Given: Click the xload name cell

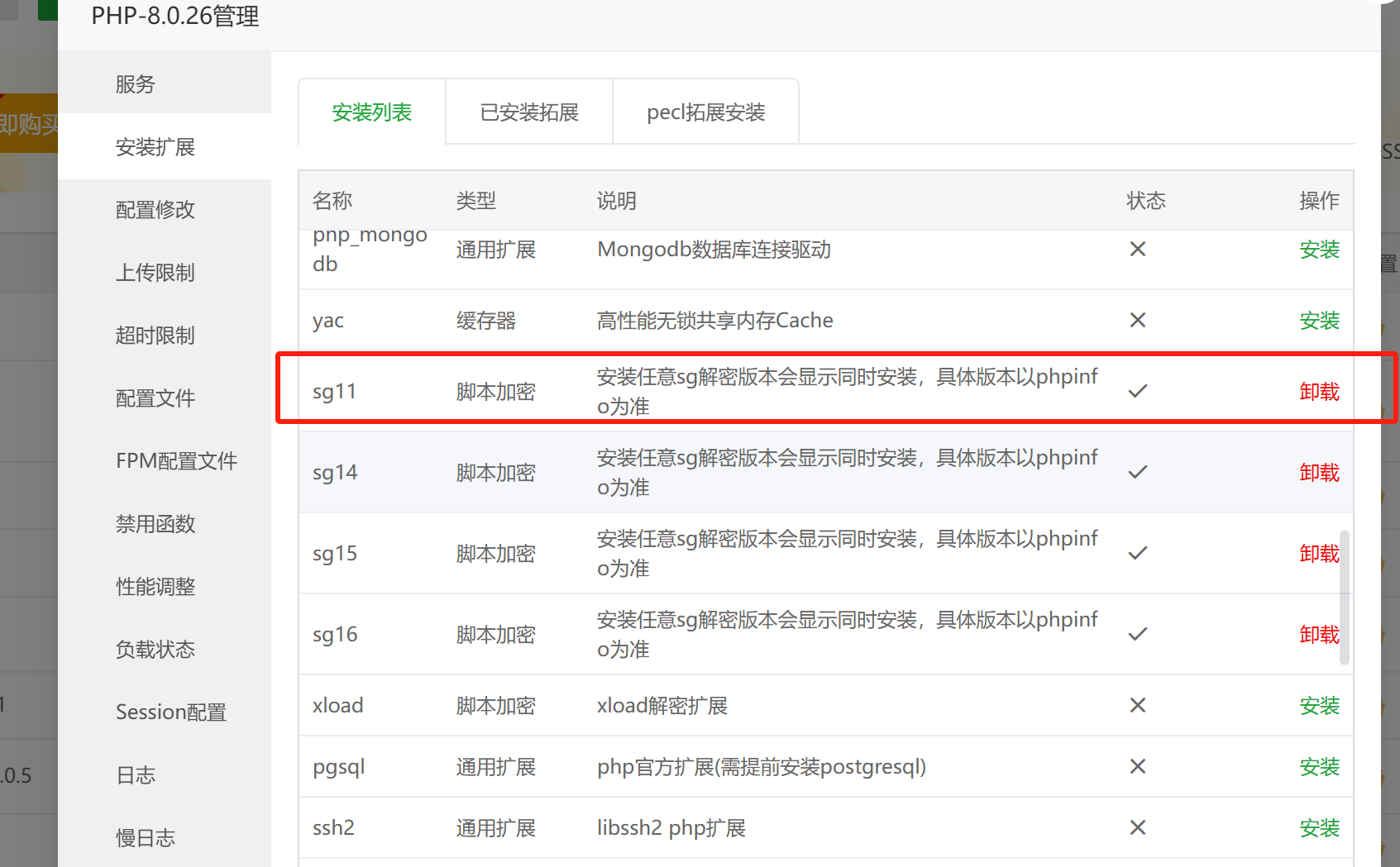Looking at the screenshot, I should (x=338, y=706).
